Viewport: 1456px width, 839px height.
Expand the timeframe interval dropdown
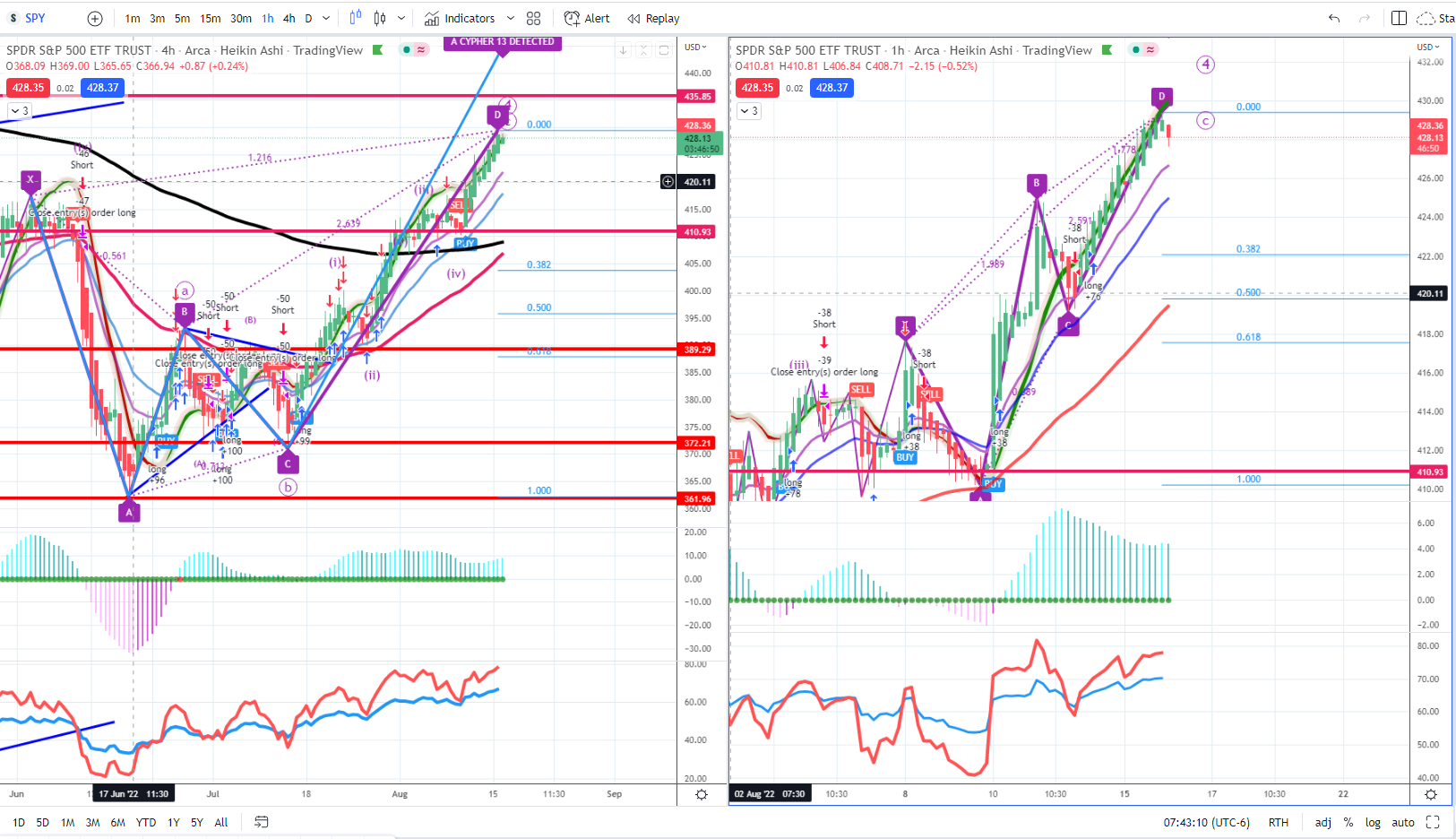click(326, 18)
